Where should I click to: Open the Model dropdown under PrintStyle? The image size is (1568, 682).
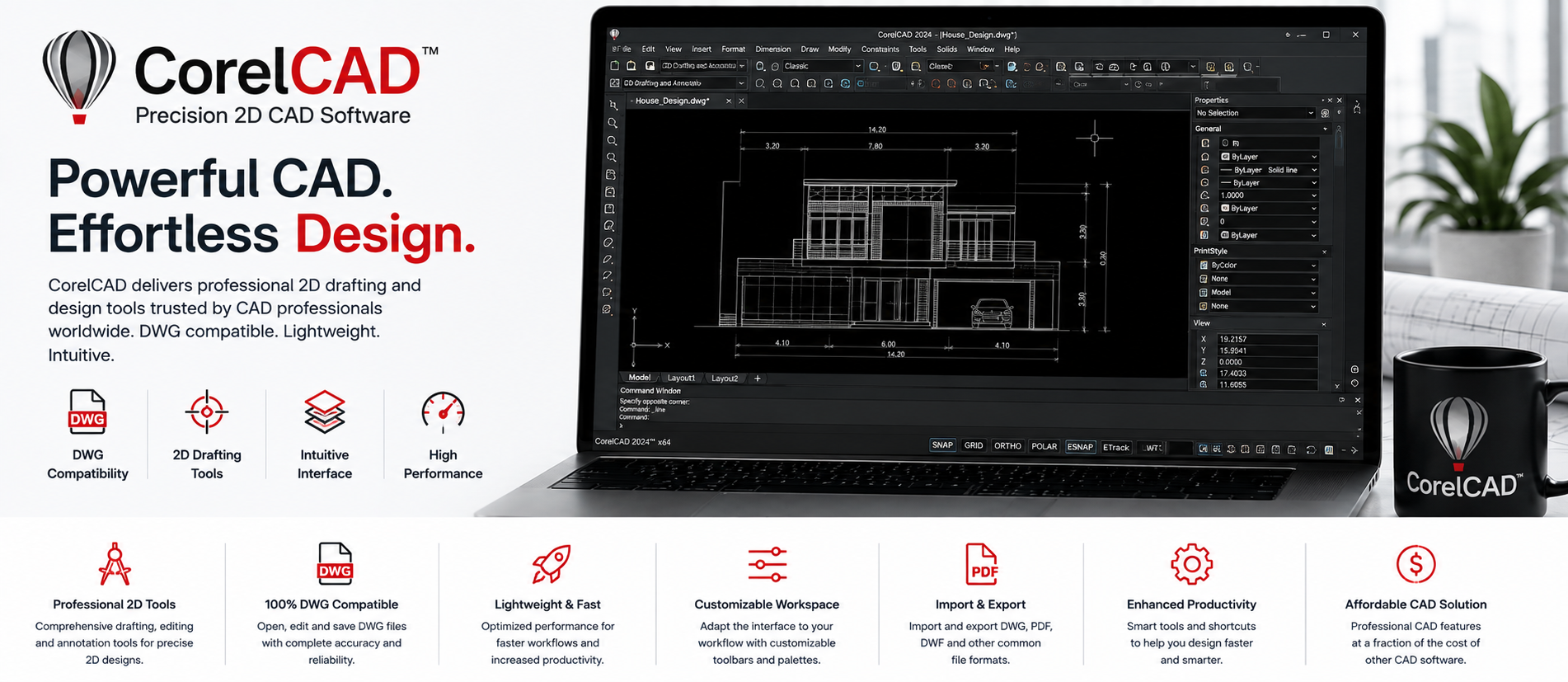1263,293
